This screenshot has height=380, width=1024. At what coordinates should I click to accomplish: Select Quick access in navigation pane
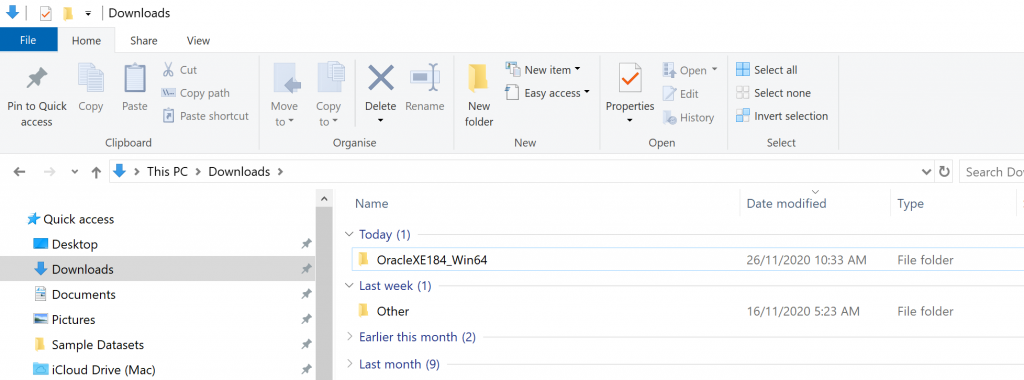pyautogui.click(x=78, y=219)
